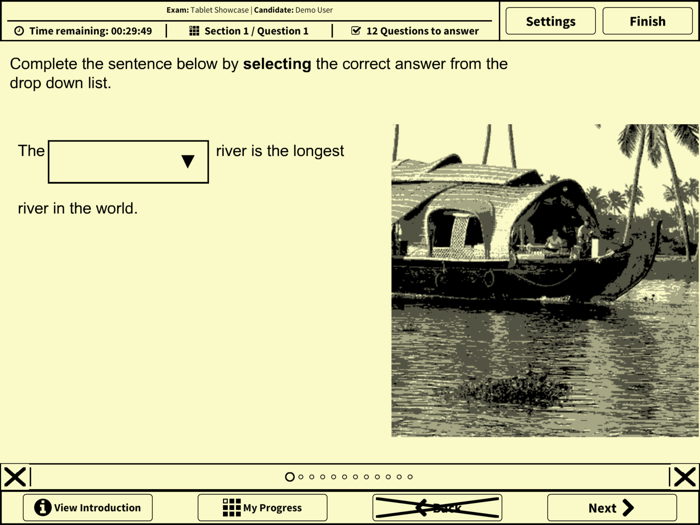View Introduction page
Image resolution: width=700 pixels, height=525 pixels.
[88, 508]
